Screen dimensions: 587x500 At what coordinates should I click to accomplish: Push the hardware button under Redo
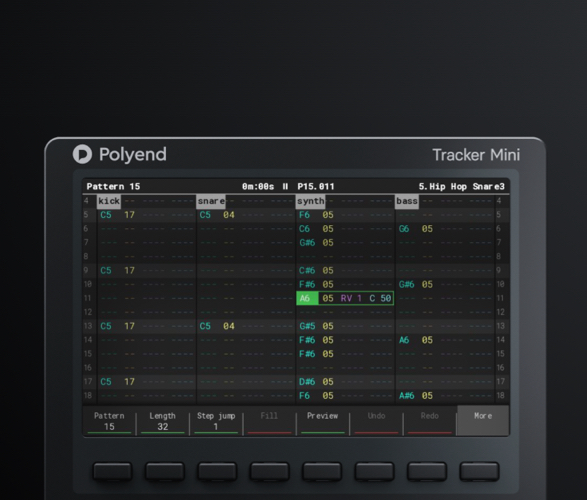[x=427, y=471]
